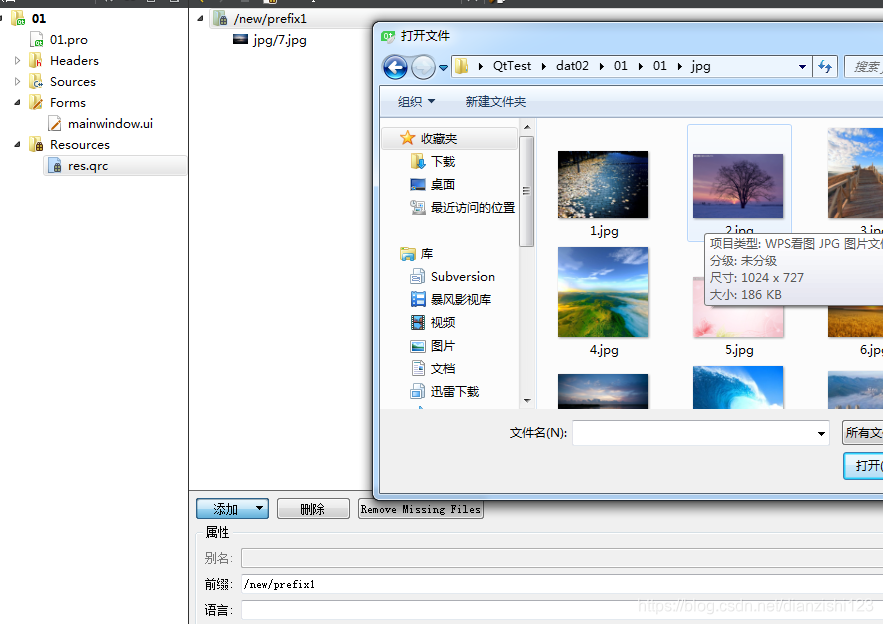Click the navigation pane scroll down arrow
The image size is (883, 624).
click(527, 400)
